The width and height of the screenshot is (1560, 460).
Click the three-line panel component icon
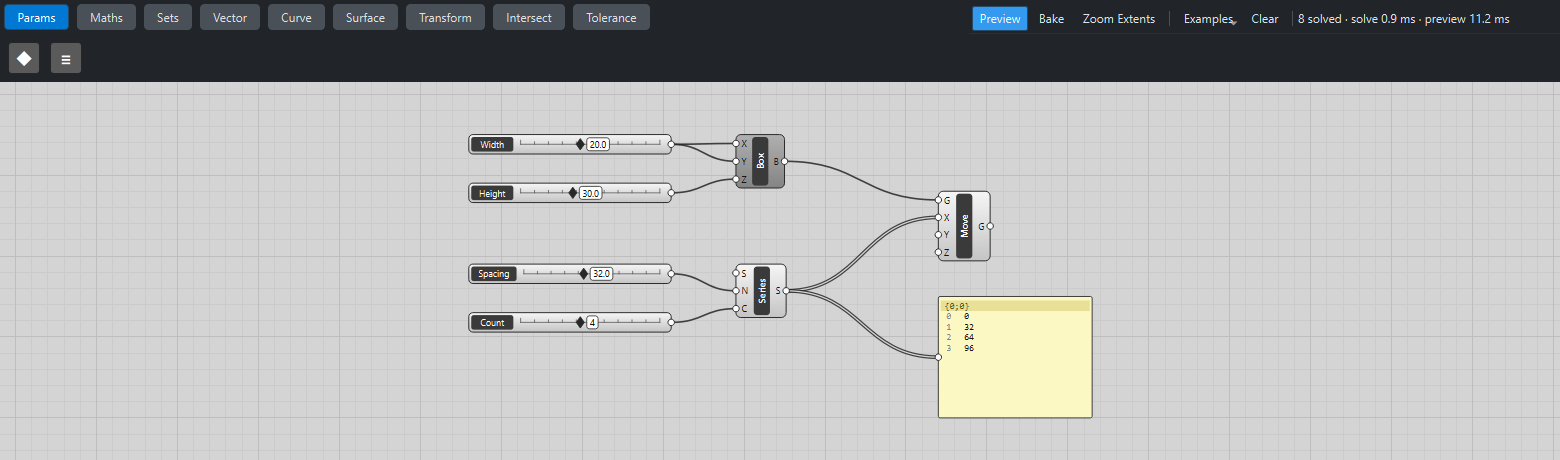coord(66,59)
